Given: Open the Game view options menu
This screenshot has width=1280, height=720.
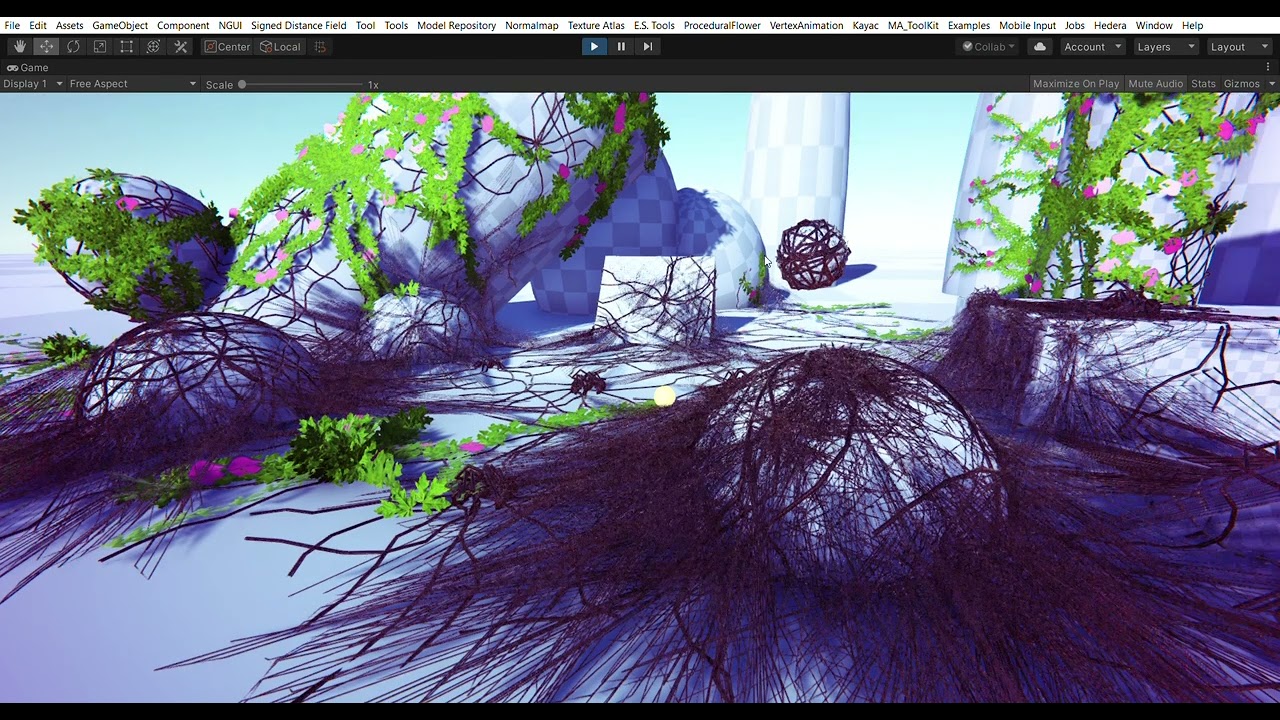Looking at the screenshot, I should pos(1268,67).
